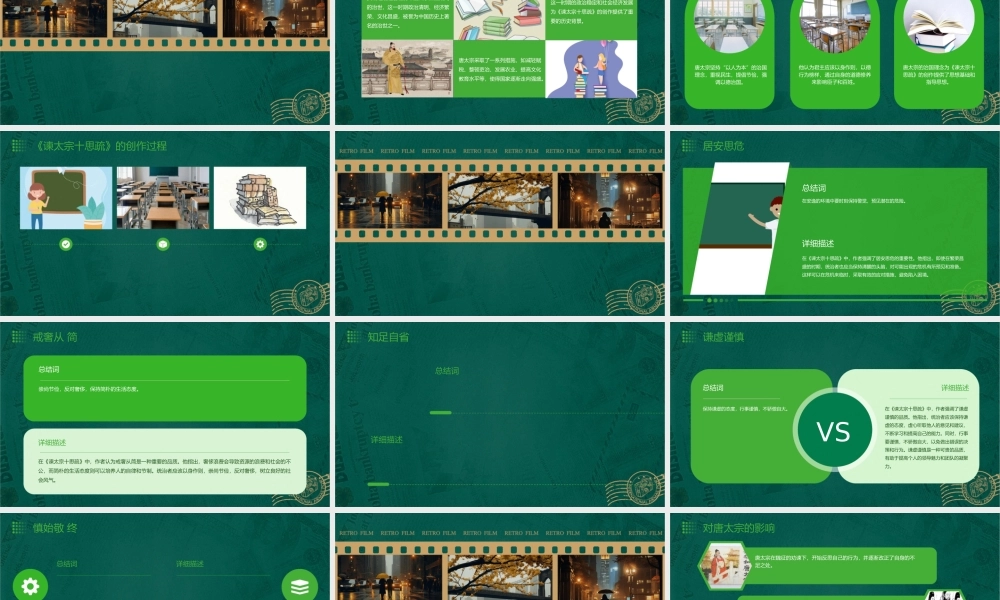Click the floating gear settings button

[30, 585]
